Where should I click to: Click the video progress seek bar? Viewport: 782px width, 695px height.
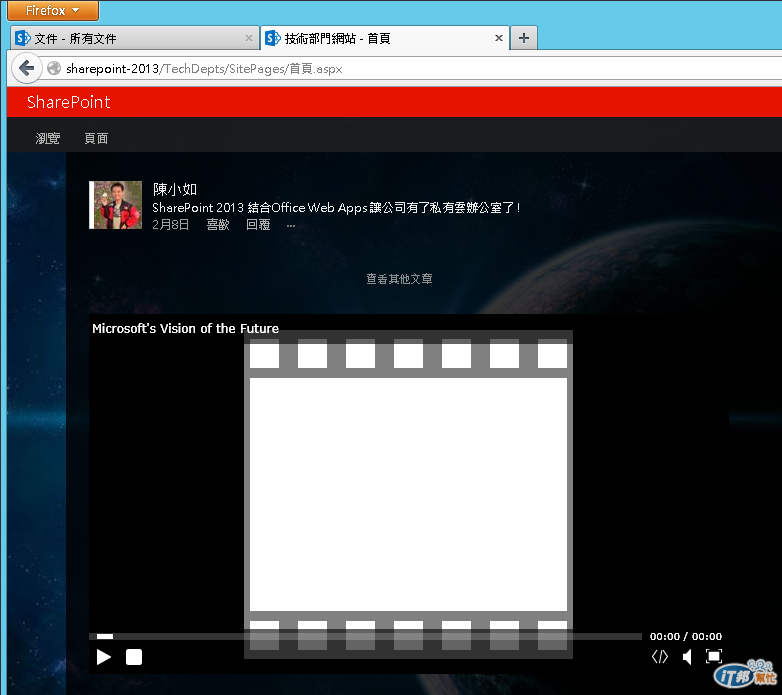[x=365, y=636]
